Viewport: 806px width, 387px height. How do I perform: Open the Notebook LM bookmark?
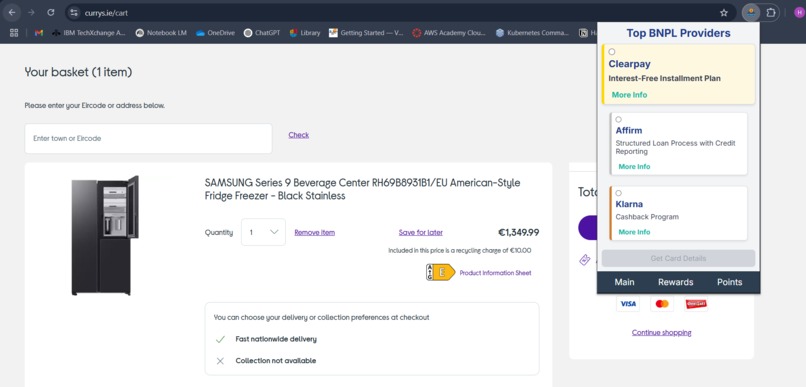point(161,33)
